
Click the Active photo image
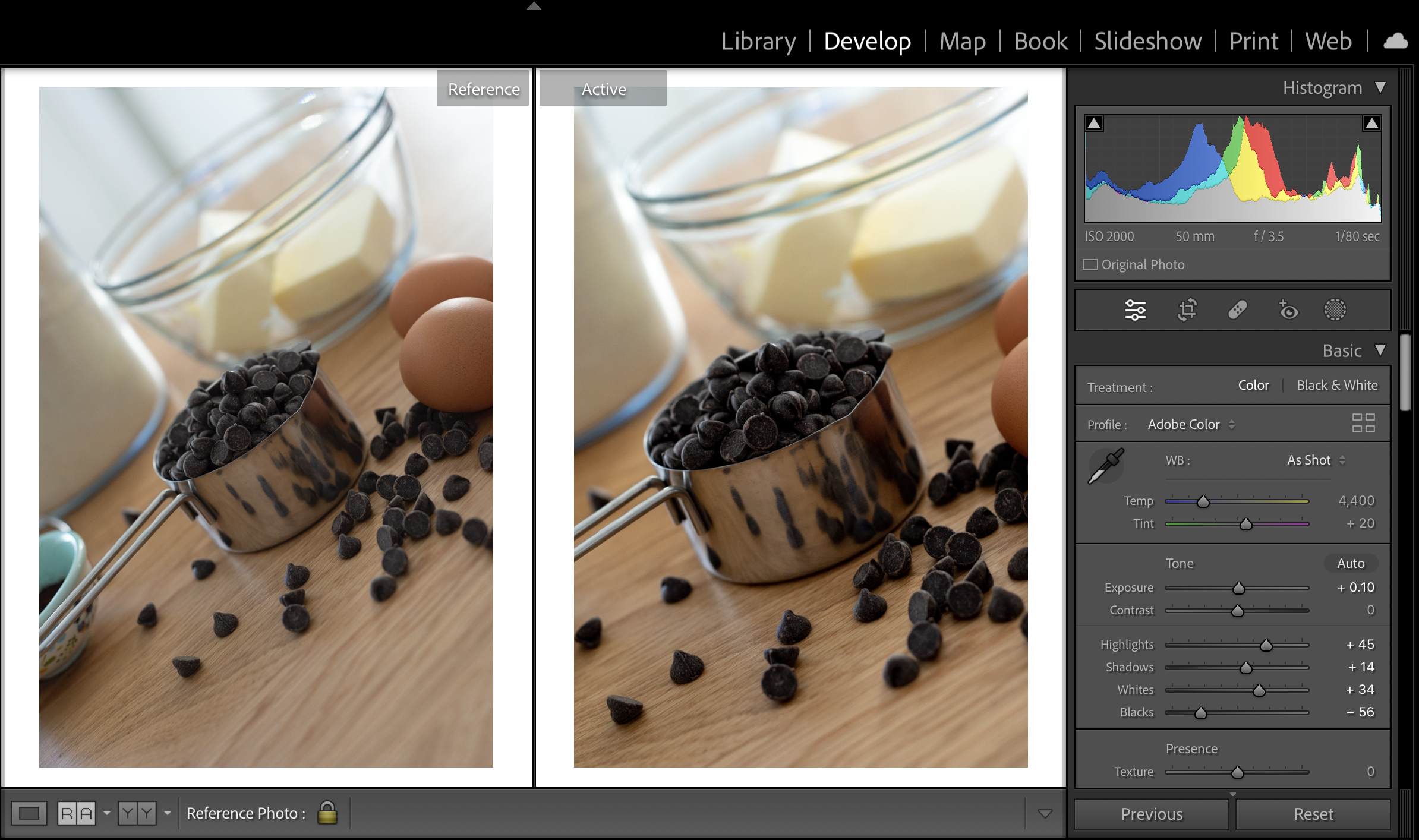(x=800, y=427)
